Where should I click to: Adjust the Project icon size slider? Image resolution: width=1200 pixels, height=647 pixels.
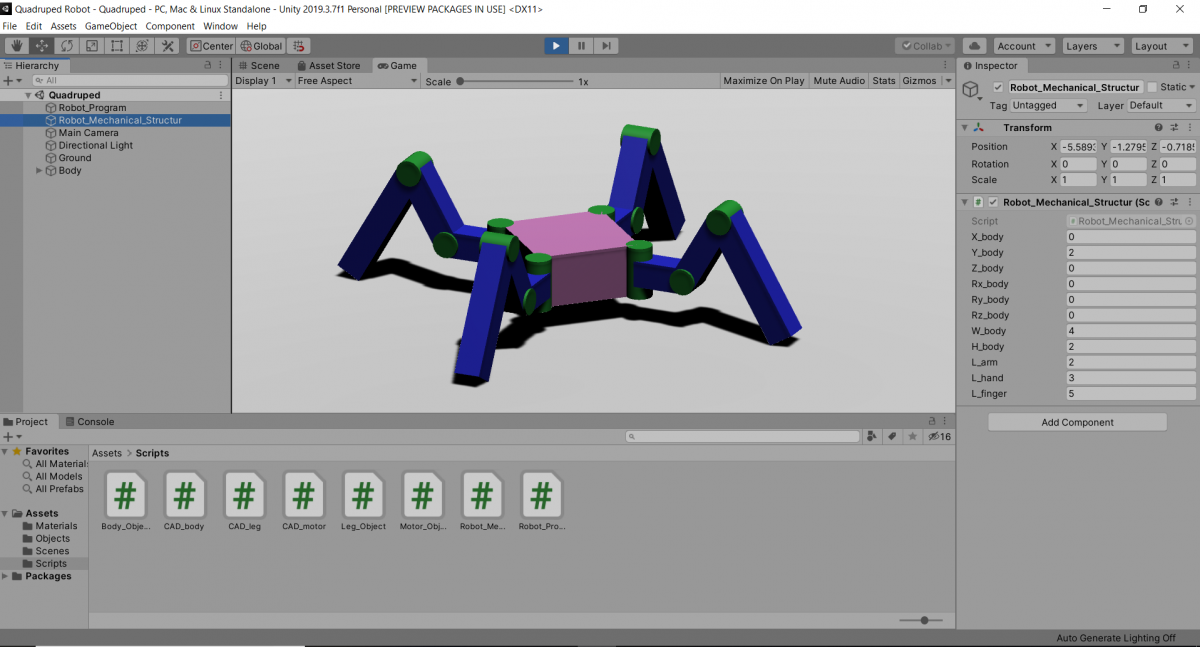(x=920, y=620)
